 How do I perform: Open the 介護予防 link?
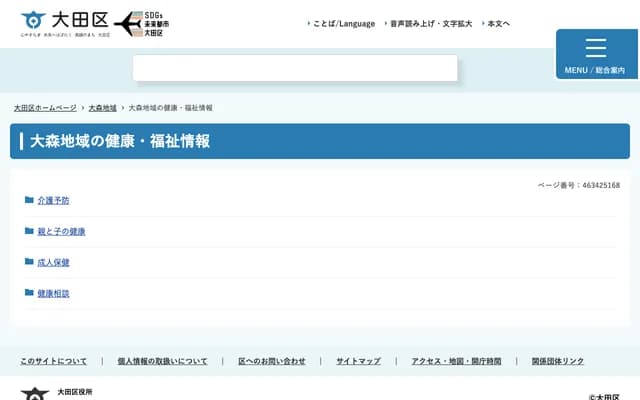coord(53,200)
